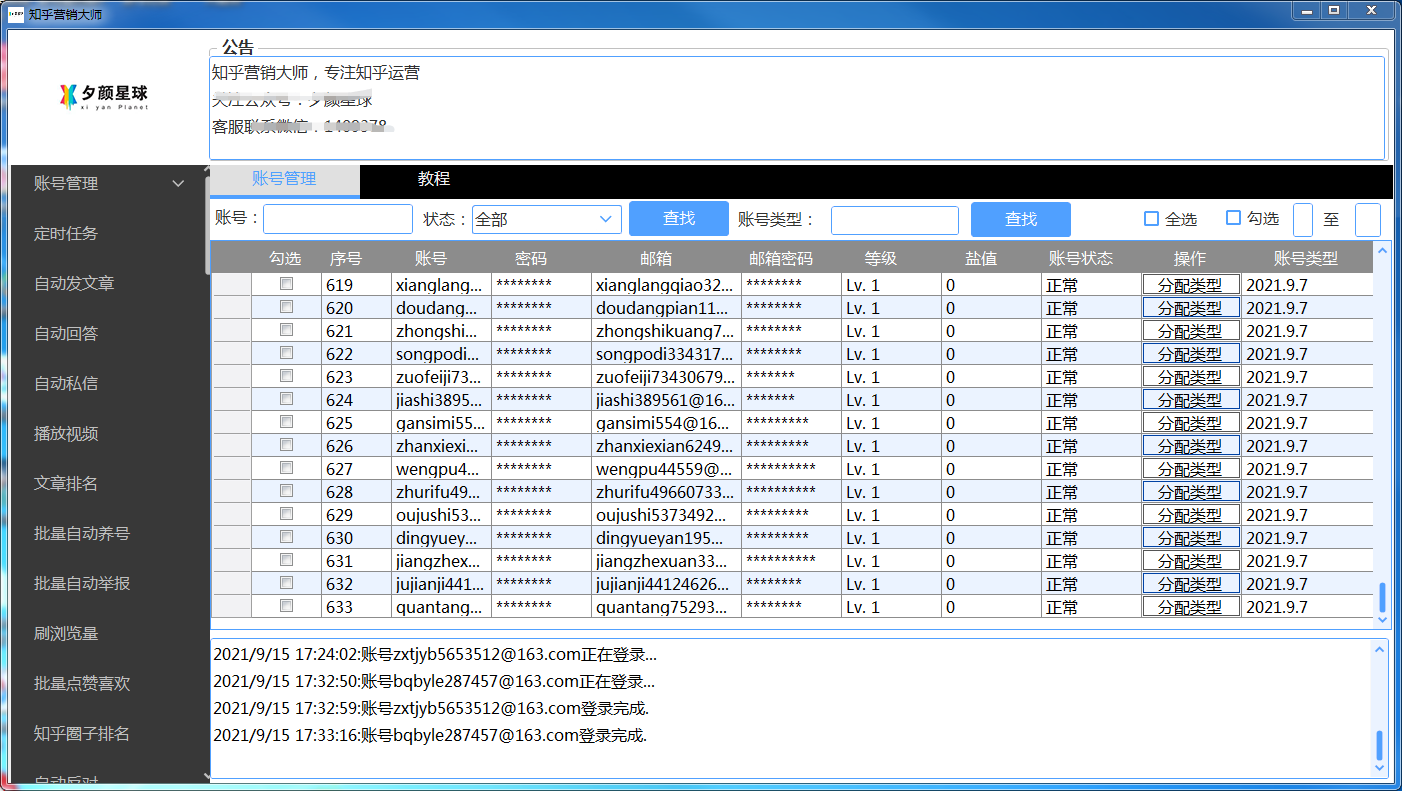Click the app icon in title bar

coord(16,14)
